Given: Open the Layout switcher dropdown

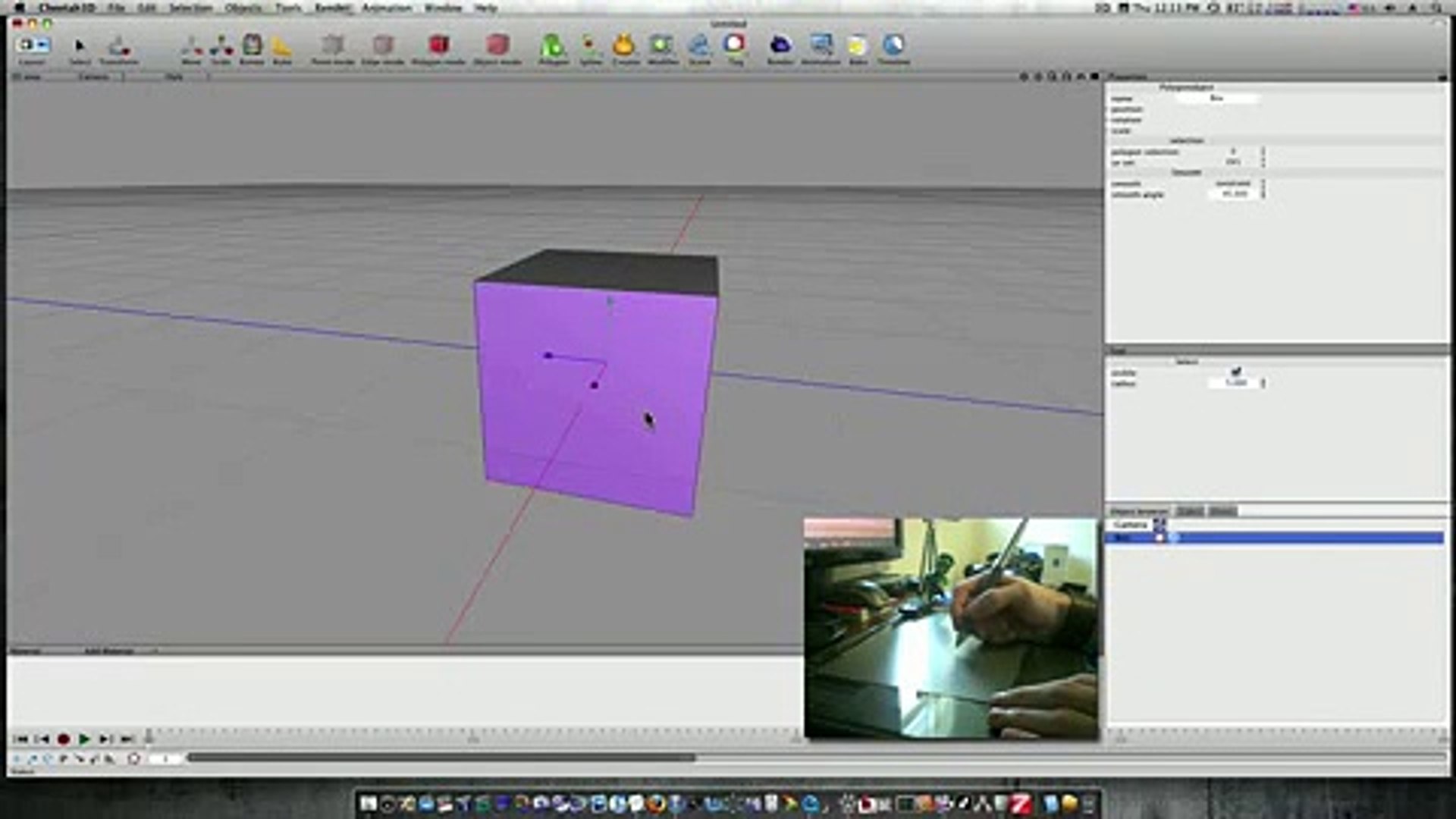Looking at the screenshot, I should (32, 45).
